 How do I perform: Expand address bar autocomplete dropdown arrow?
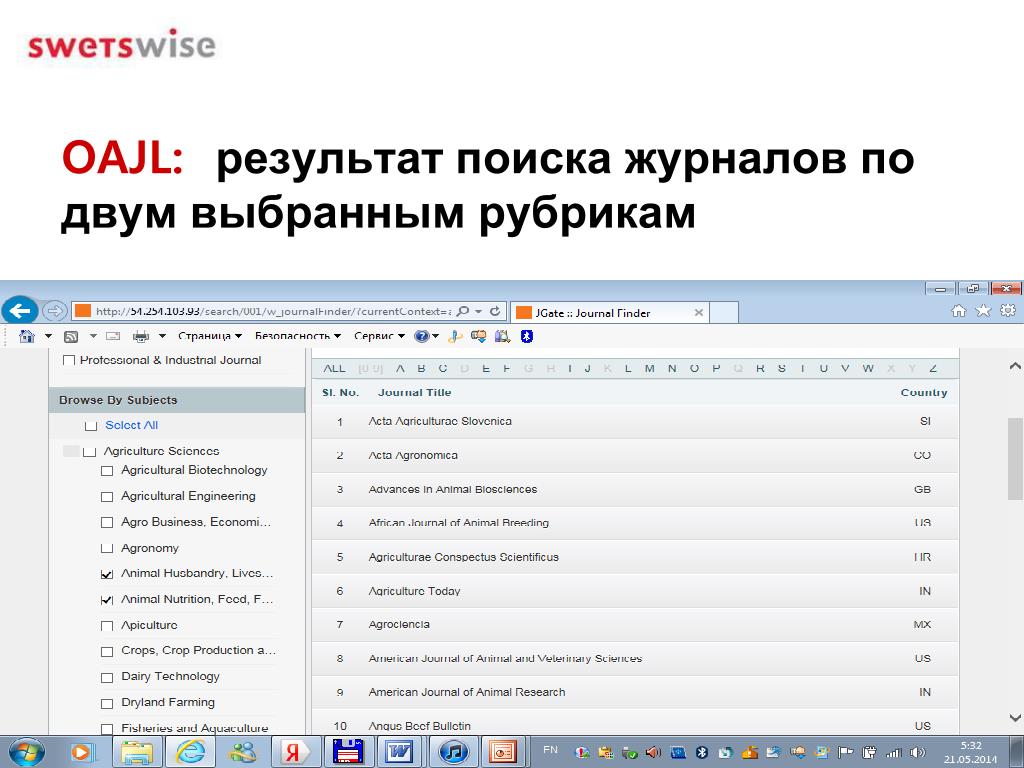479,312
